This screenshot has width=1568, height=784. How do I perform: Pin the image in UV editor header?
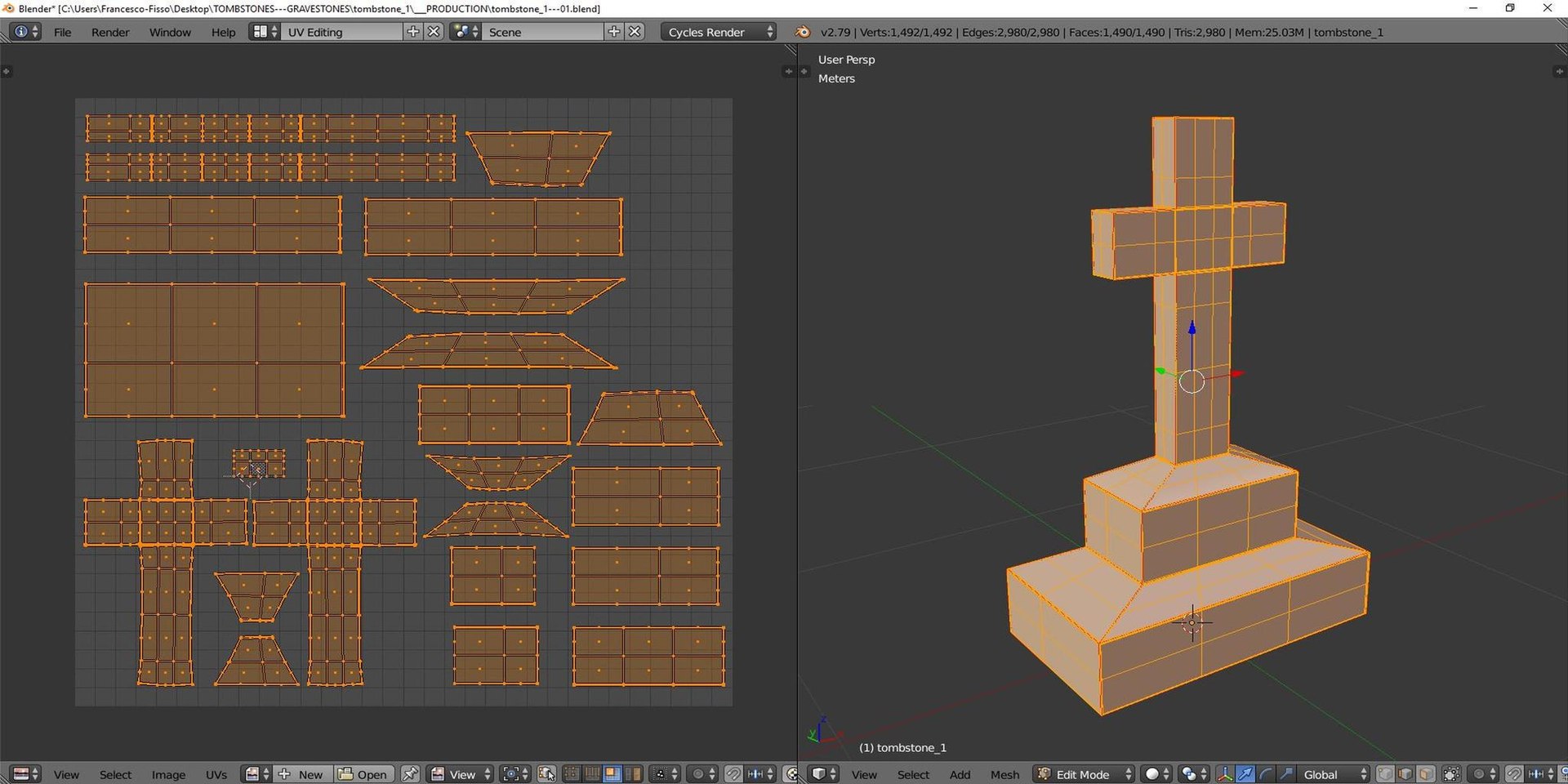(410, 774)
